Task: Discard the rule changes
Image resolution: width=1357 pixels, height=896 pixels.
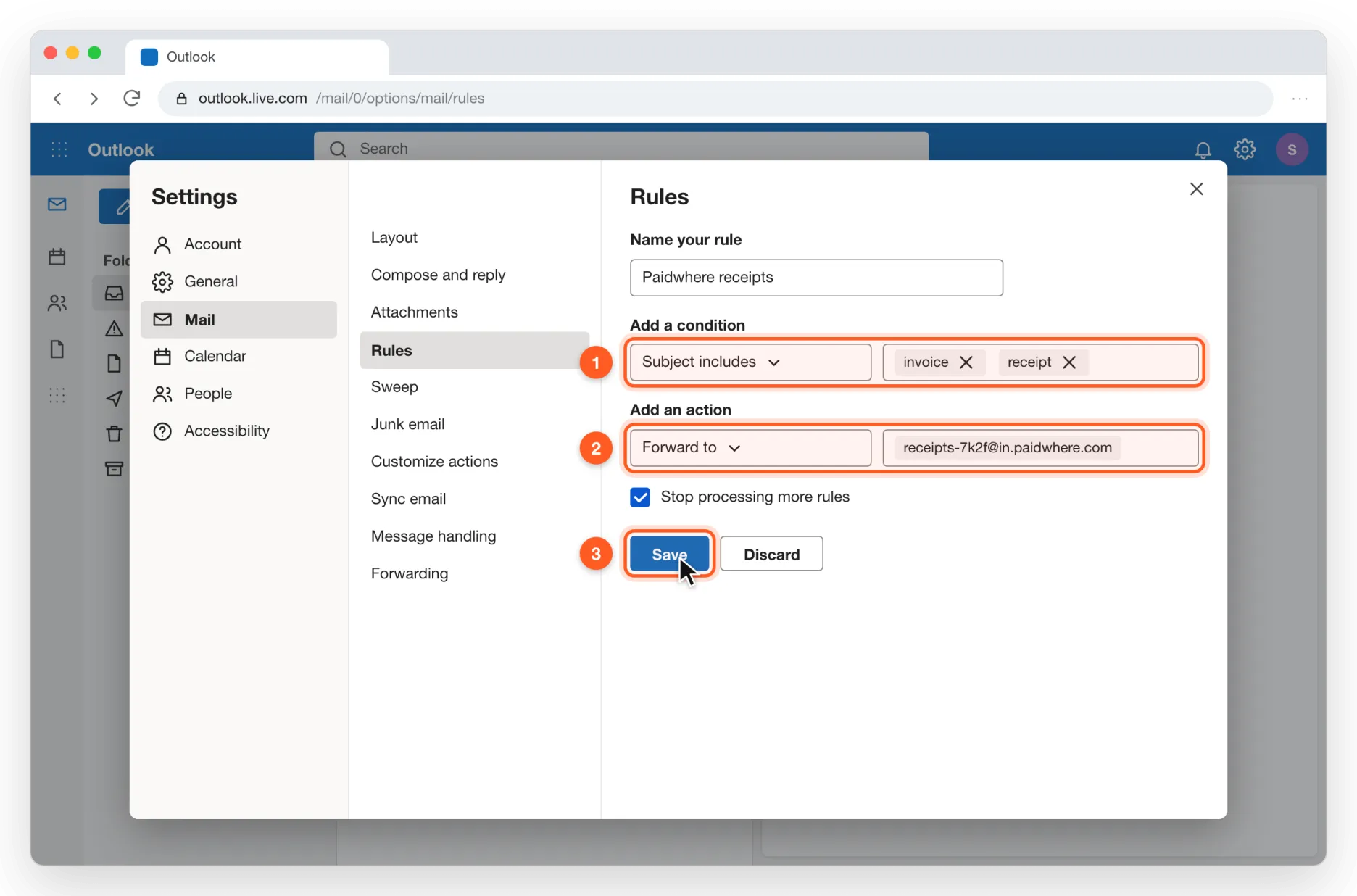Action: pyautogui.click(x=771, y=554)
